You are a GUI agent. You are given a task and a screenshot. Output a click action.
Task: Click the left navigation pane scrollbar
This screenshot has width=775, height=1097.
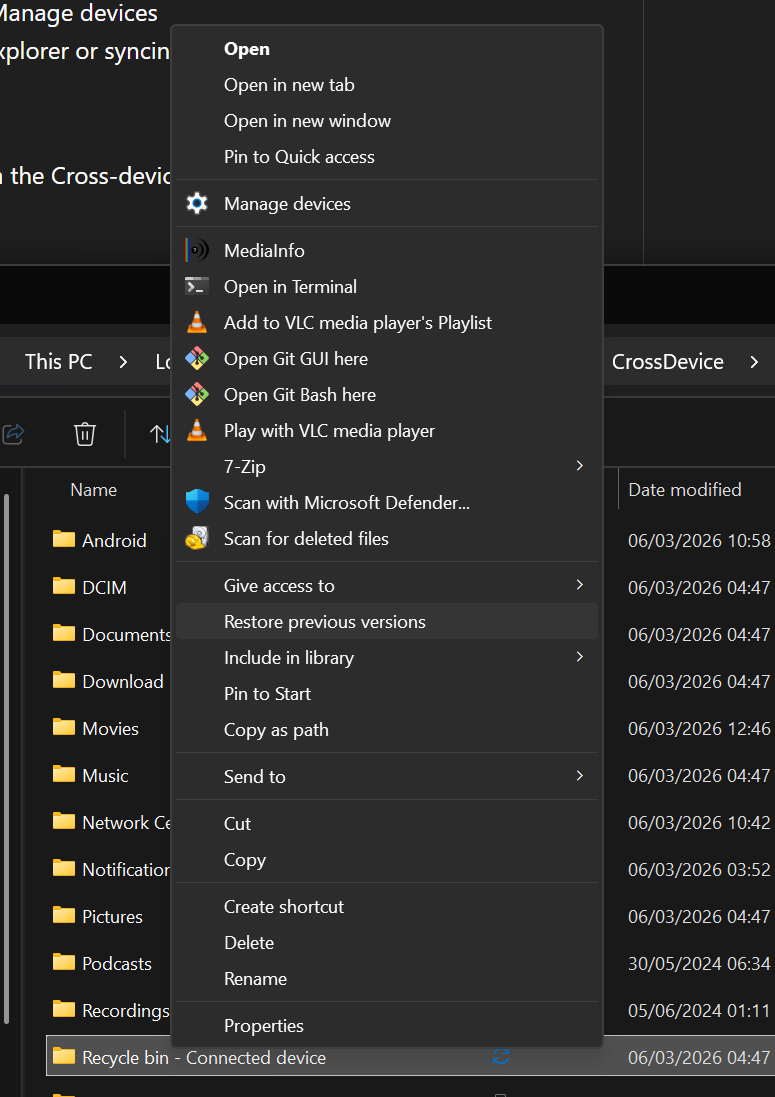(x=6, y=759)
